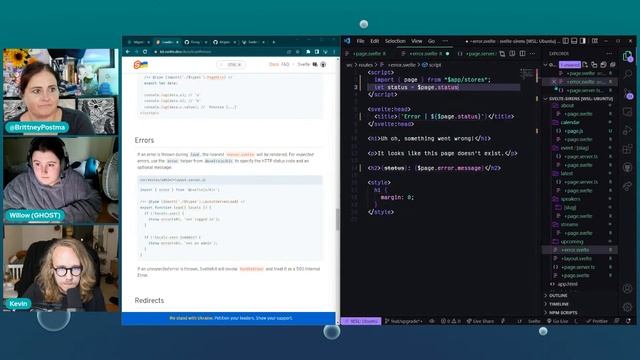640x360 pixels.
Task: Open a new browser tab with plus button
Action: pos(273,42)
